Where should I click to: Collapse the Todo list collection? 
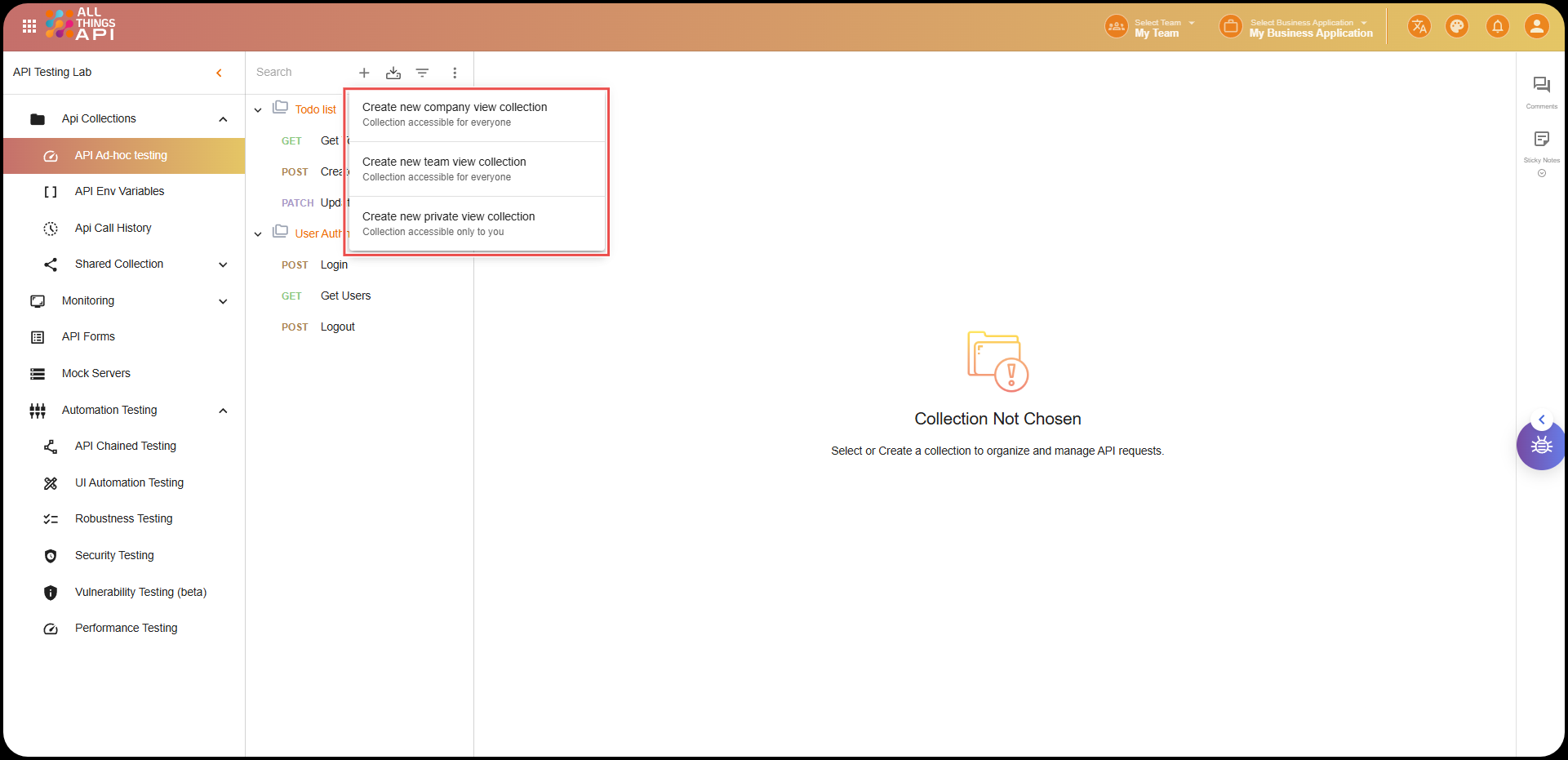[258, 109]
